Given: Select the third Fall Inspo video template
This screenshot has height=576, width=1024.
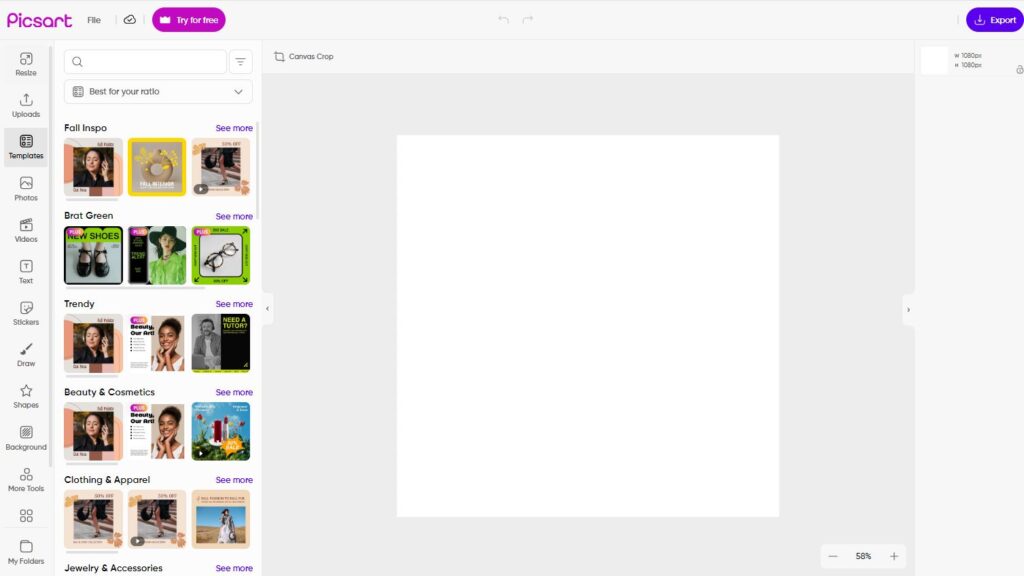Looking at the screenshot, I should click(x=221, y=167).
